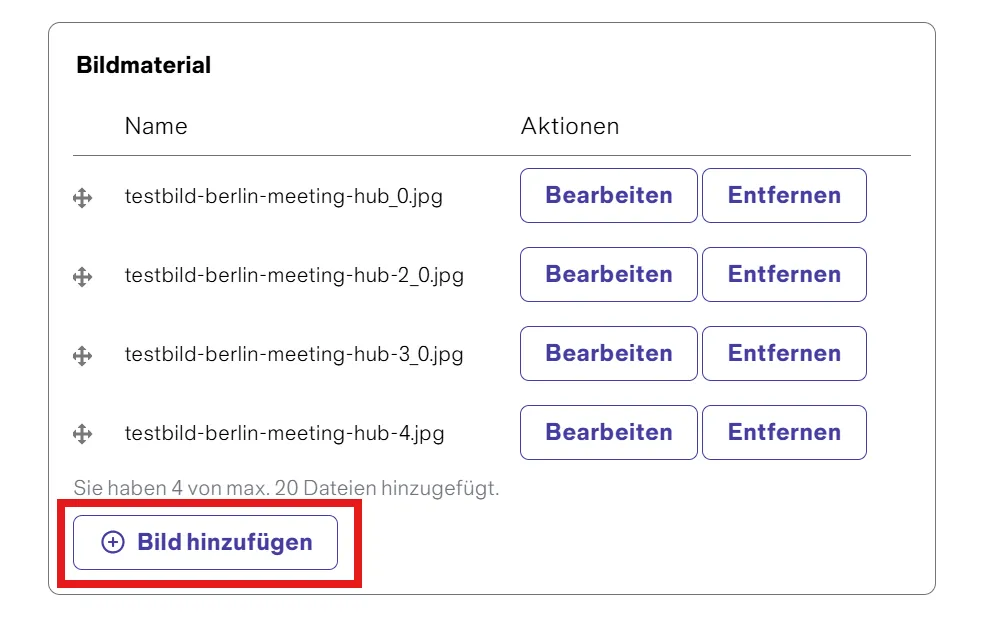
Task: Delete testbild-berlin-meeting-hub-3_0.jpg with Entfernen
Action: 784,353
